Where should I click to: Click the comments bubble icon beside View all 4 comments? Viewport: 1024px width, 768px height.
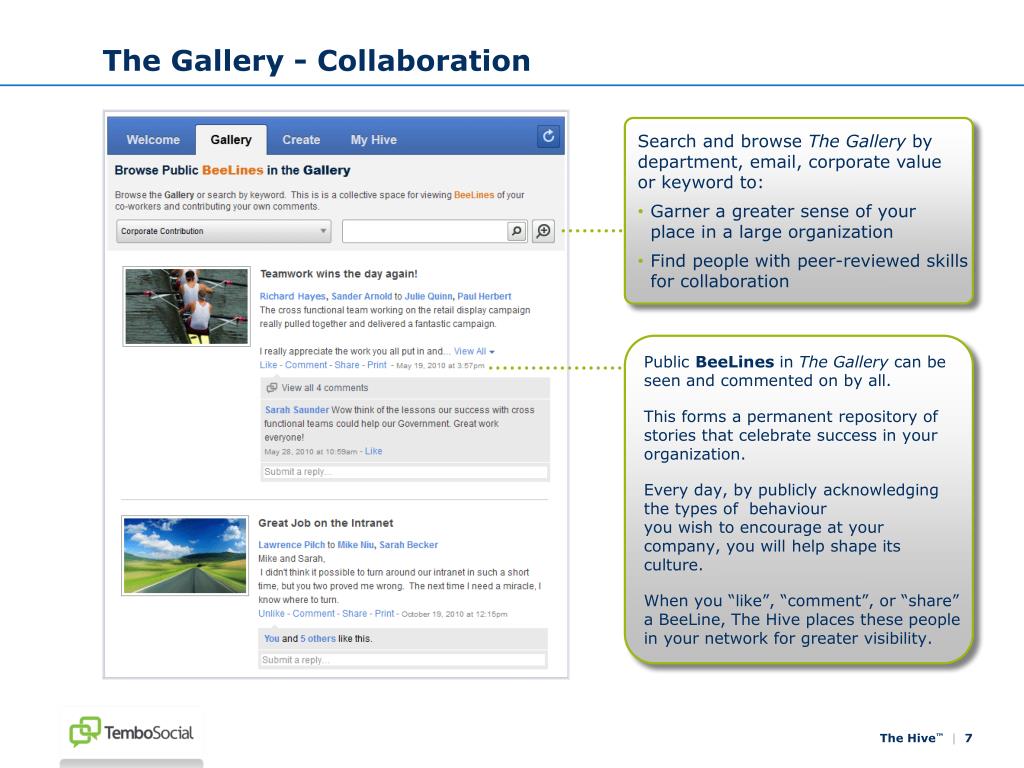click(272, 388)
